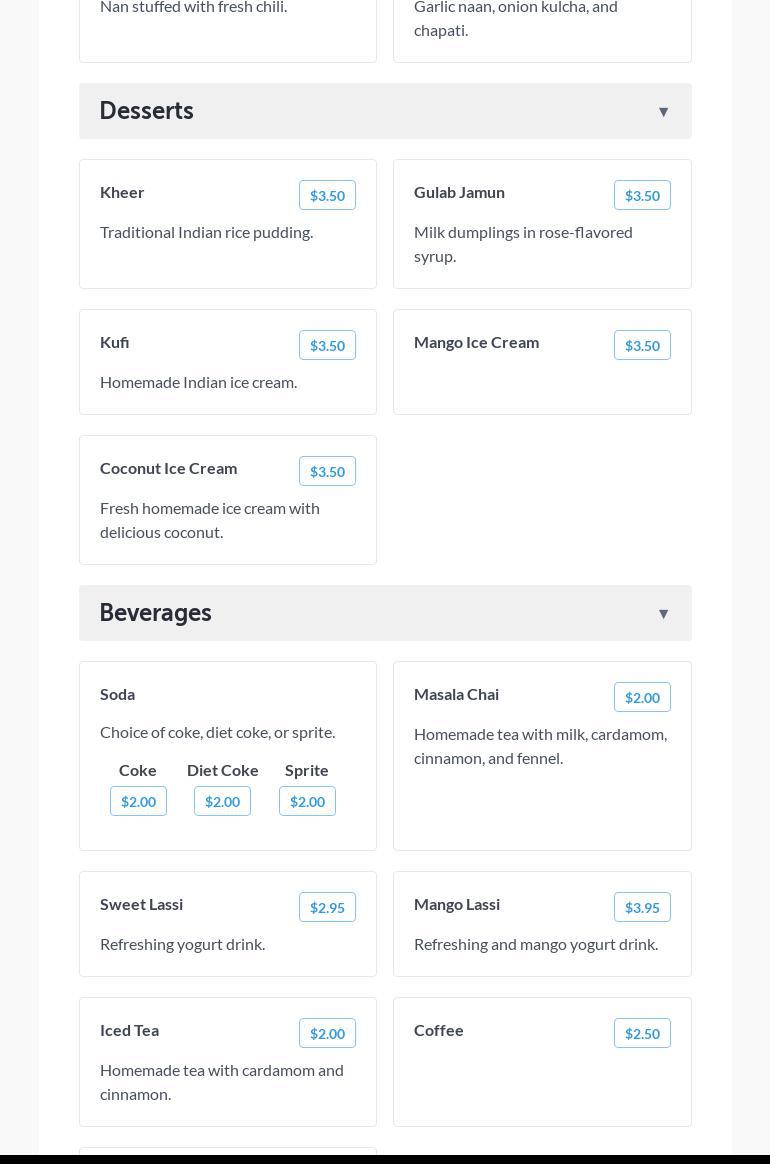Collapse the Beverages section arrow
This screenshot has height=1164, width=770.
click(x=663, y=614)
